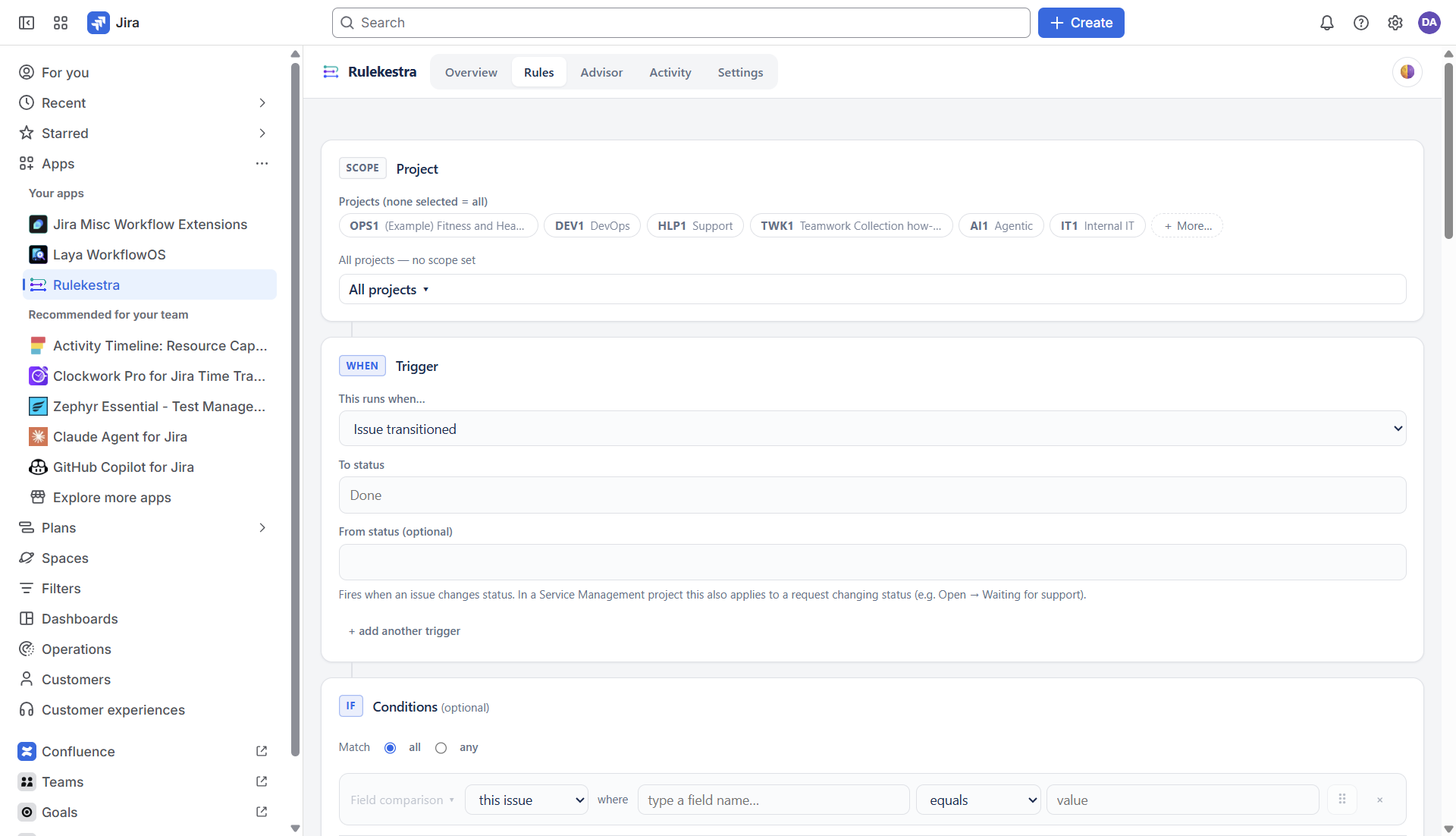Switch to the Advisor tab
This screenshot has height=836, width=1456.
click(601, 73)
